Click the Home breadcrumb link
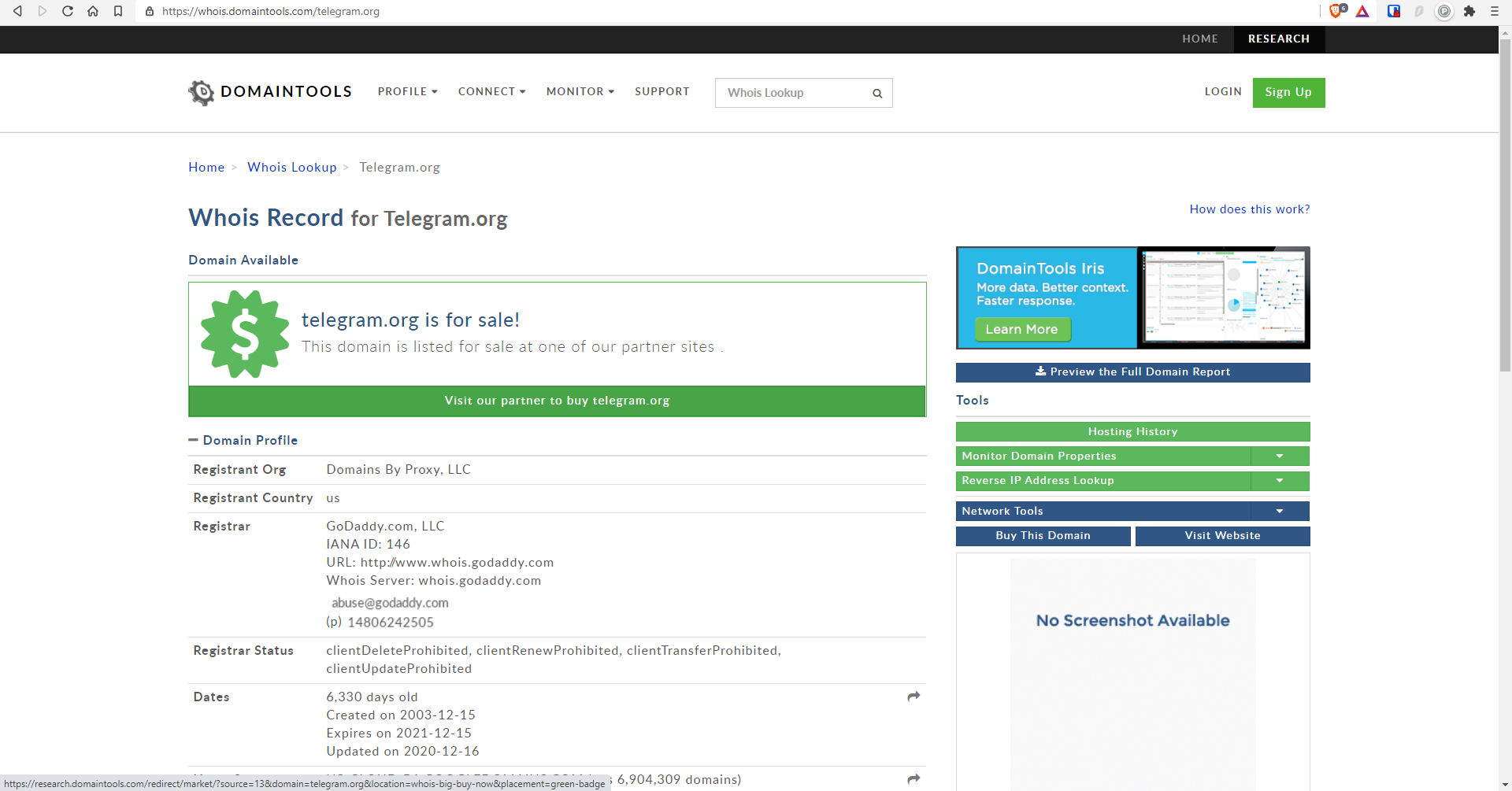 pyautogui.click(x=206, y=167)
